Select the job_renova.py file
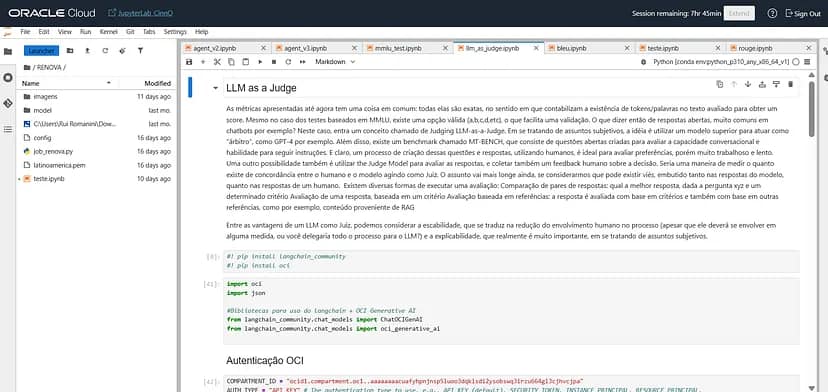 pos(97,151)
